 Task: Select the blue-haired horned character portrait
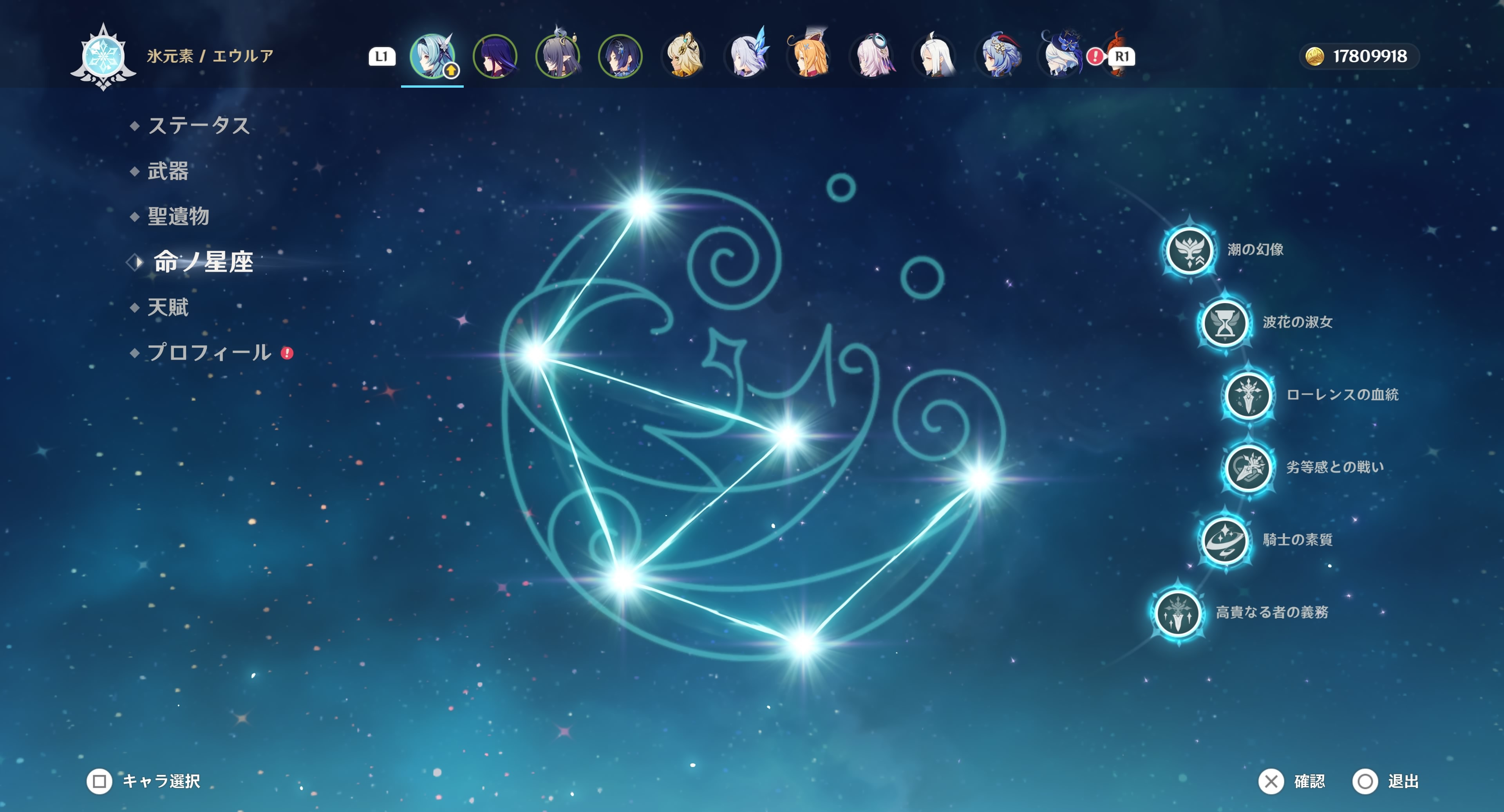coord(998,57)
